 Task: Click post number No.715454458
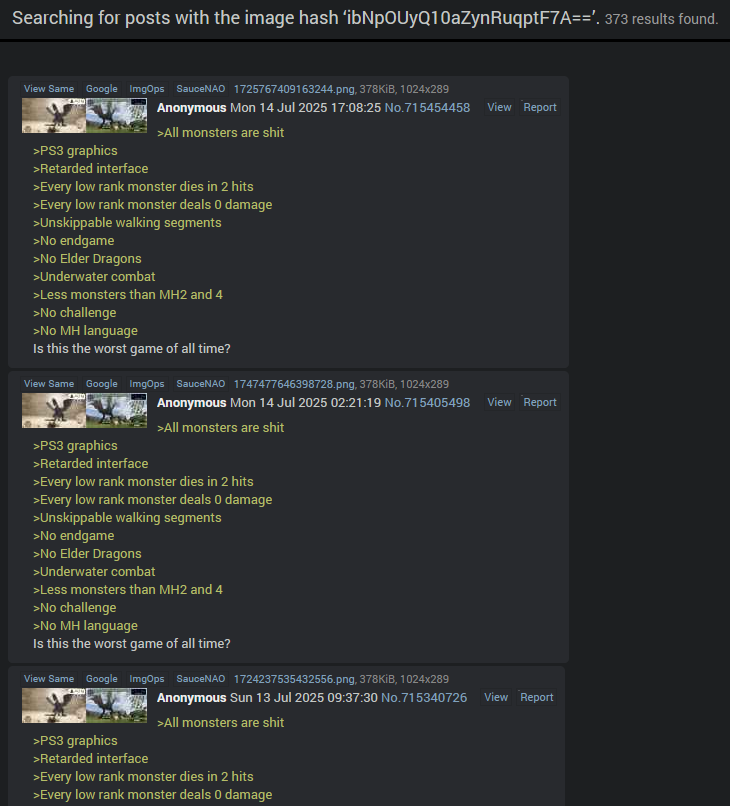tap(427, 108)
